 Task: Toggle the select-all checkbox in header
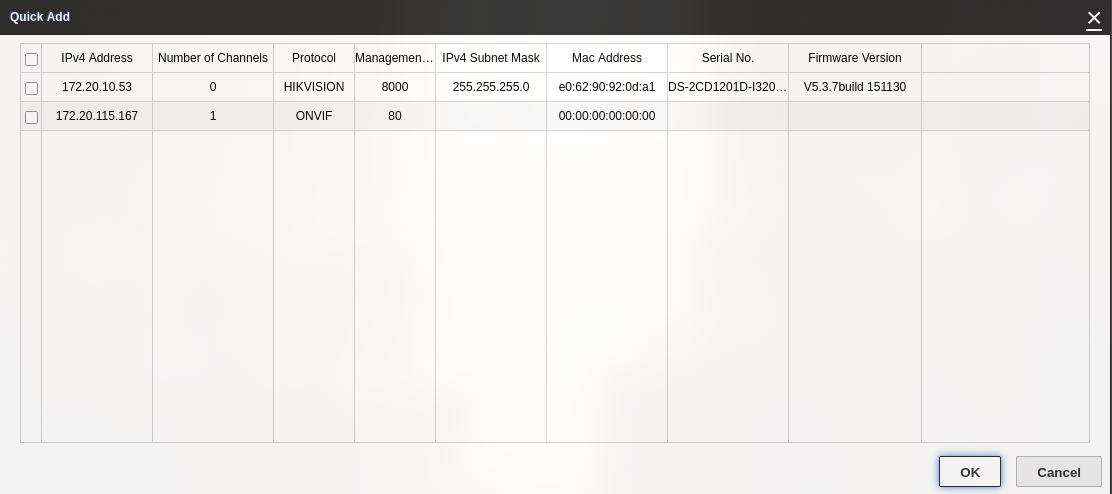click(31, 59)
